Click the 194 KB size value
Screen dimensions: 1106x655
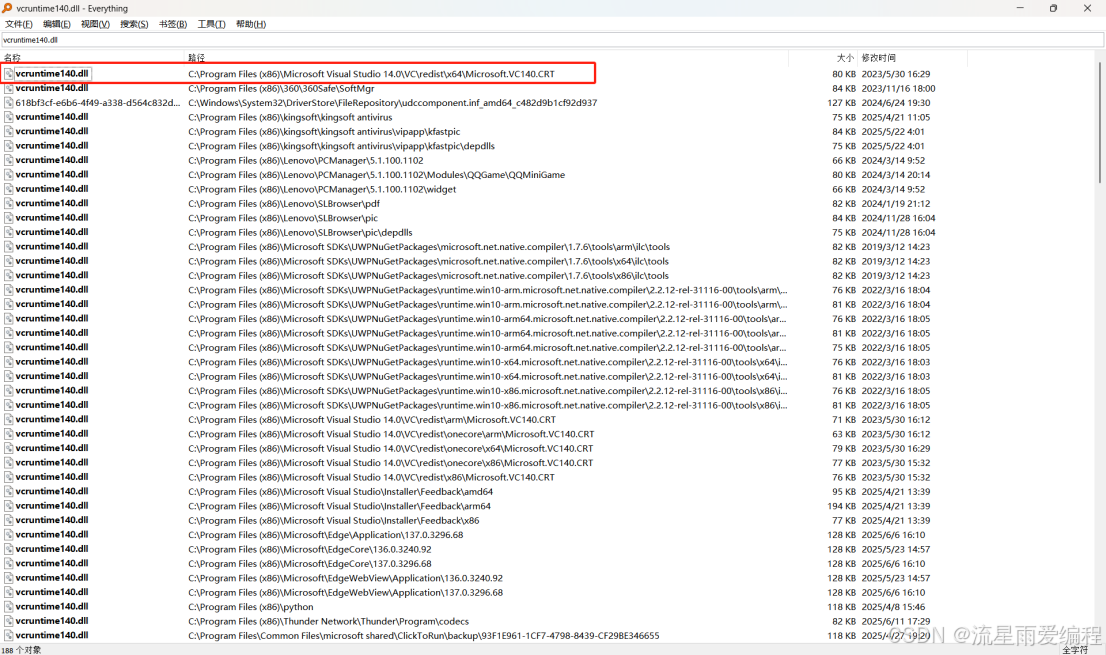(841, 506)
